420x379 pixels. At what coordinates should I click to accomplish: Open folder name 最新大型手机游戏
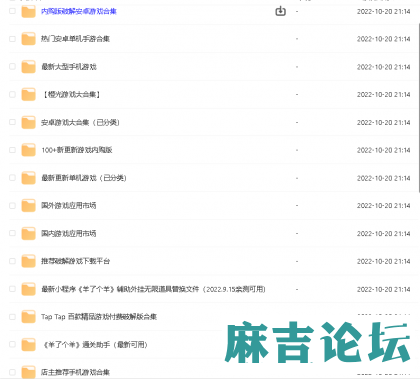click(x=69, y=67)
